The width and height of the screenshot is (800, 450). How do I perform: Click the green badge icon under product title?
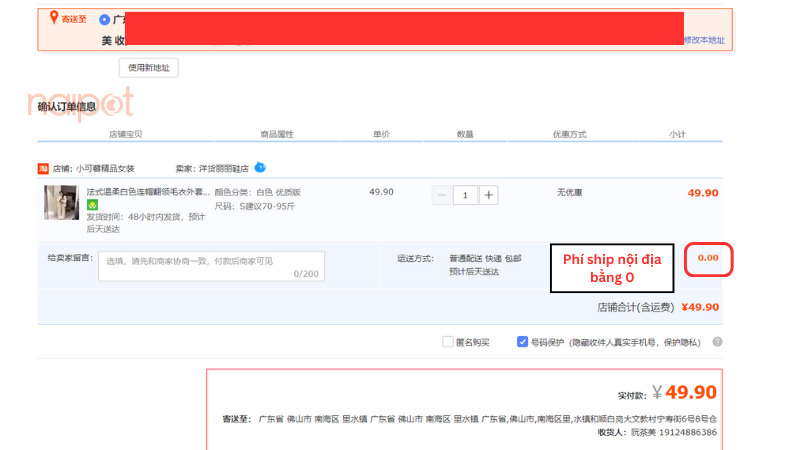(x=92, y=205)
